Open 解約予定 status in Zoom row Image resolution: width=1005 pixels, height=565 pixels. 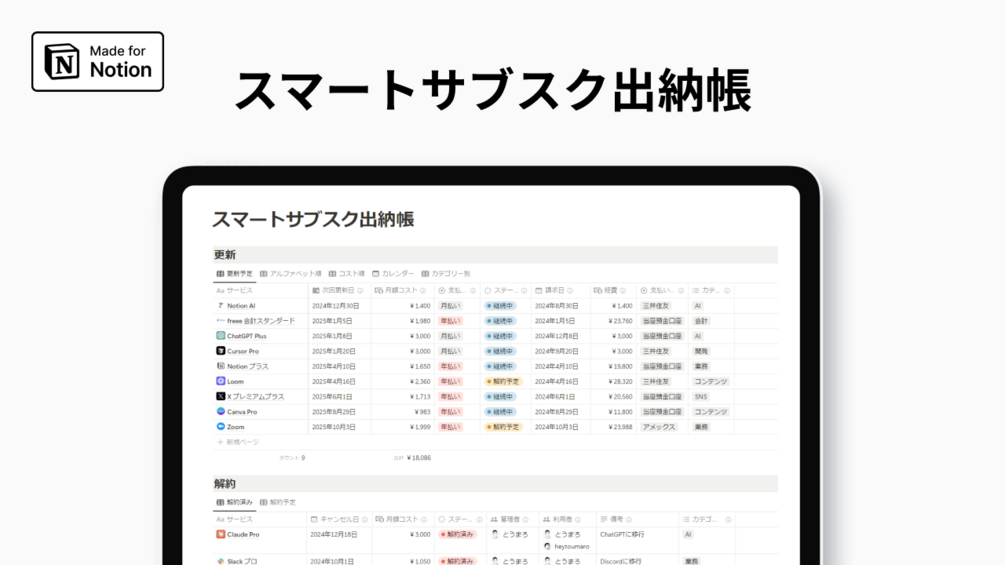tap(503, 427)
